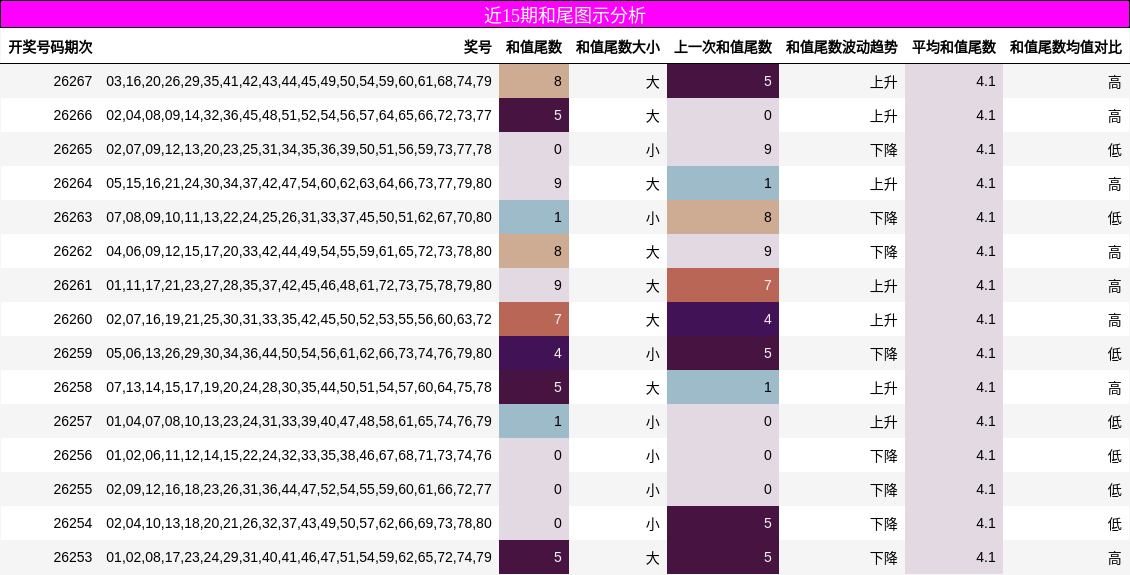Click the numbers beginning 05,15,16,21 for 26264

(x=298, y=183)
